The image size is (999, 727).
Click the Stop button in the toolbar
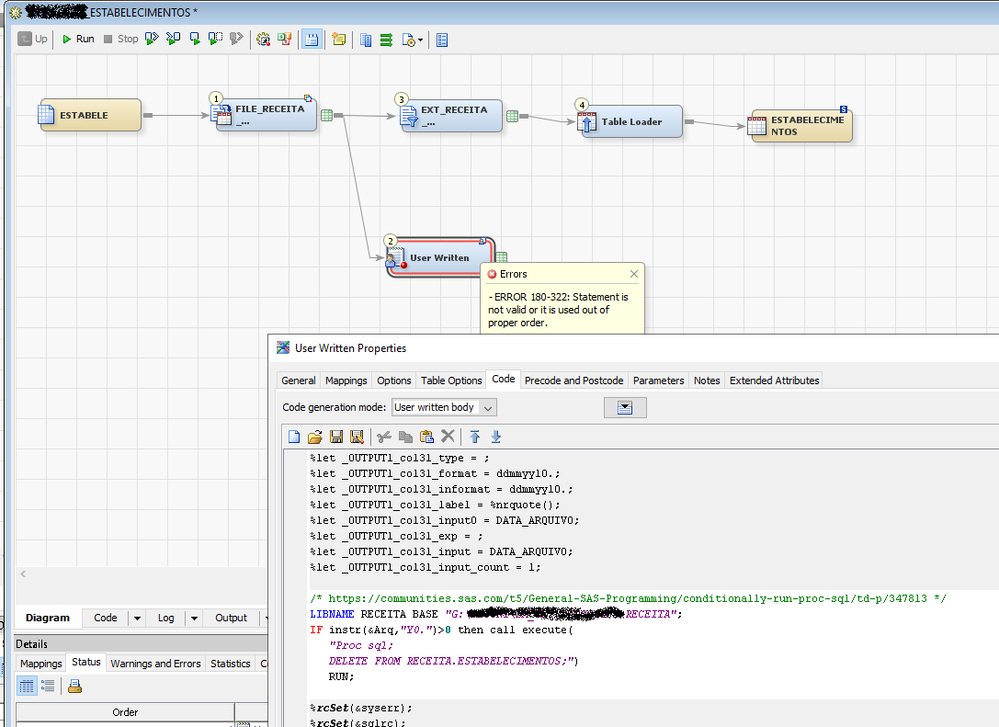(120, 39)
